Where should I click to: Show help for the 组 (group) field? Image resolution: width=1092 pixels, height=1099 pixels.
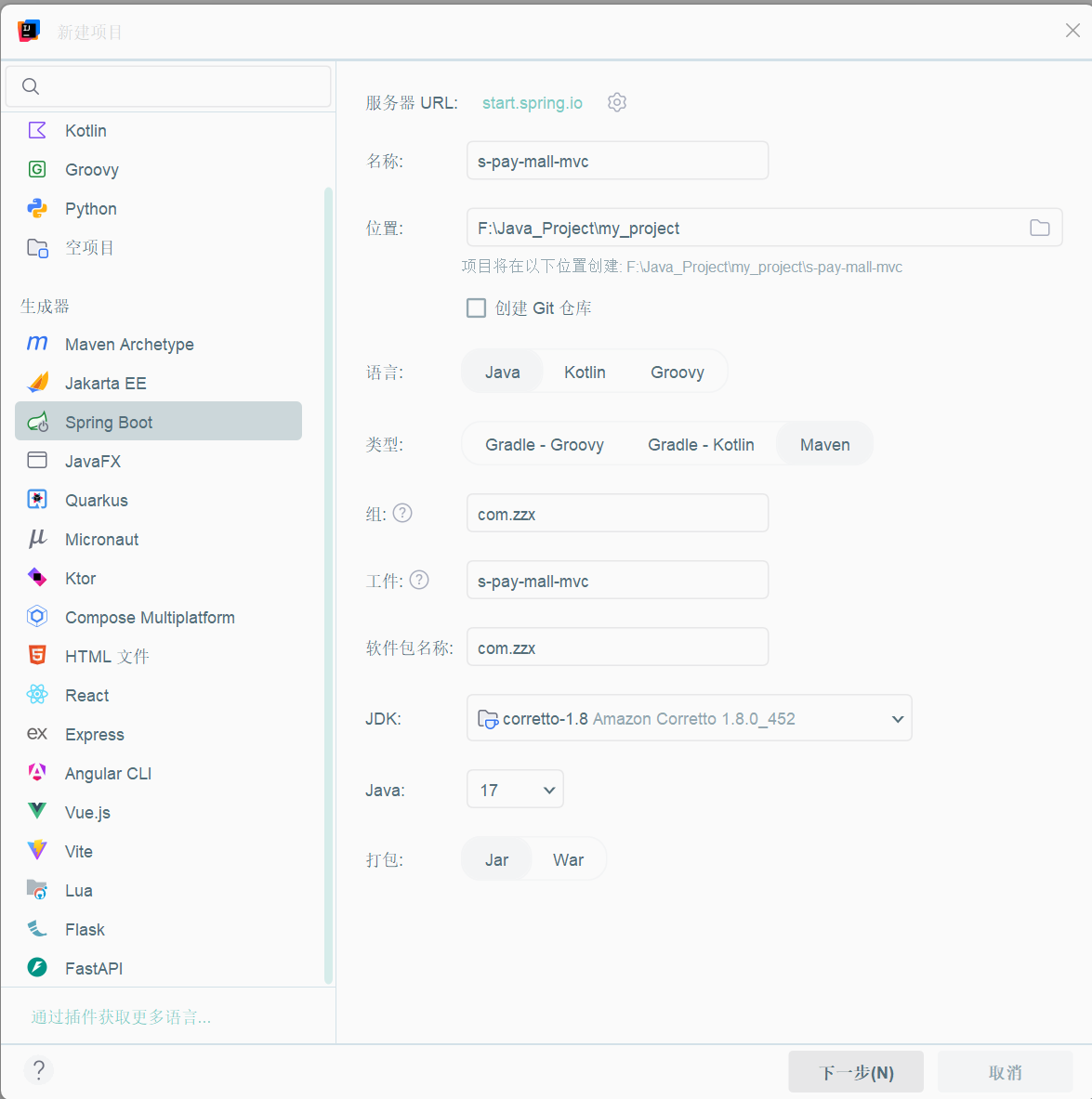(x=402, y=514)
